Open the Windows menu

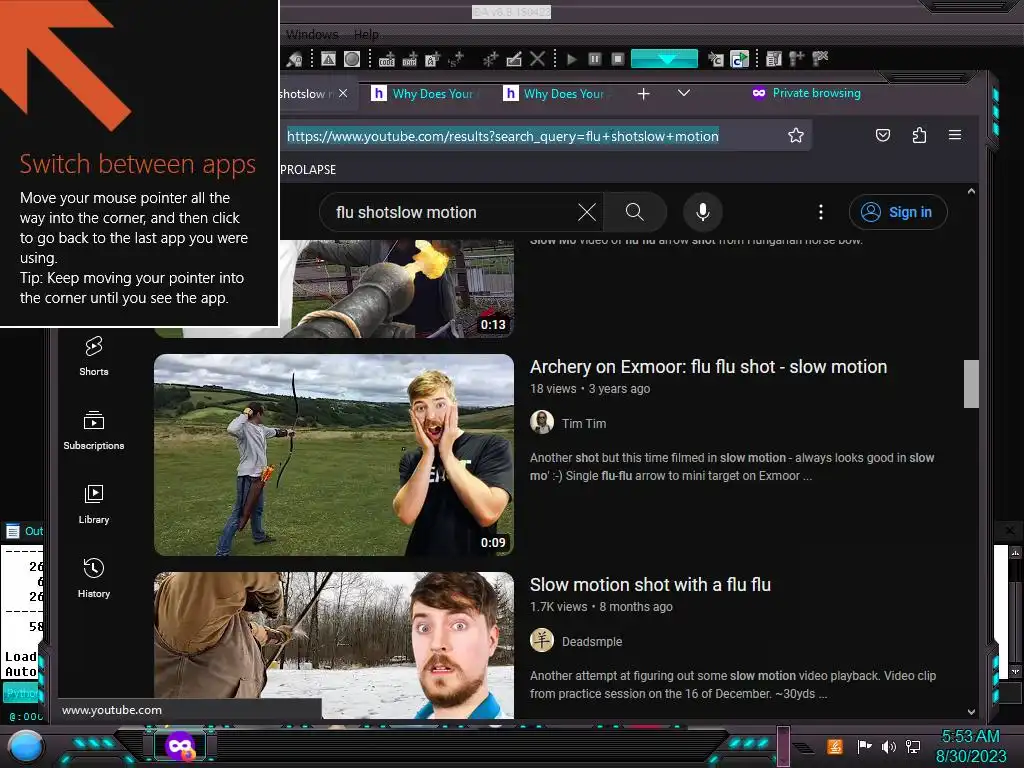pos(312,34)
